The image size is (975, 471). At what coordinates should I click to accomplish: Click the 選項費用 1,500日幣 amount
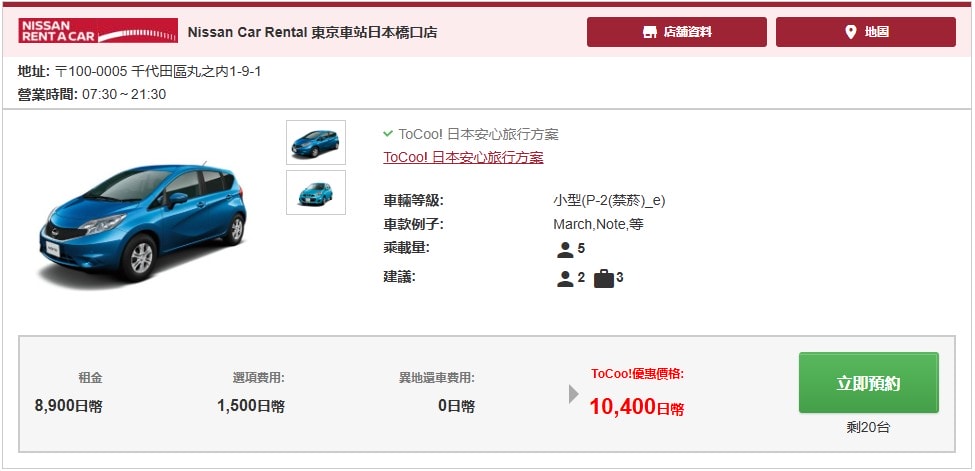pos(251,406)
